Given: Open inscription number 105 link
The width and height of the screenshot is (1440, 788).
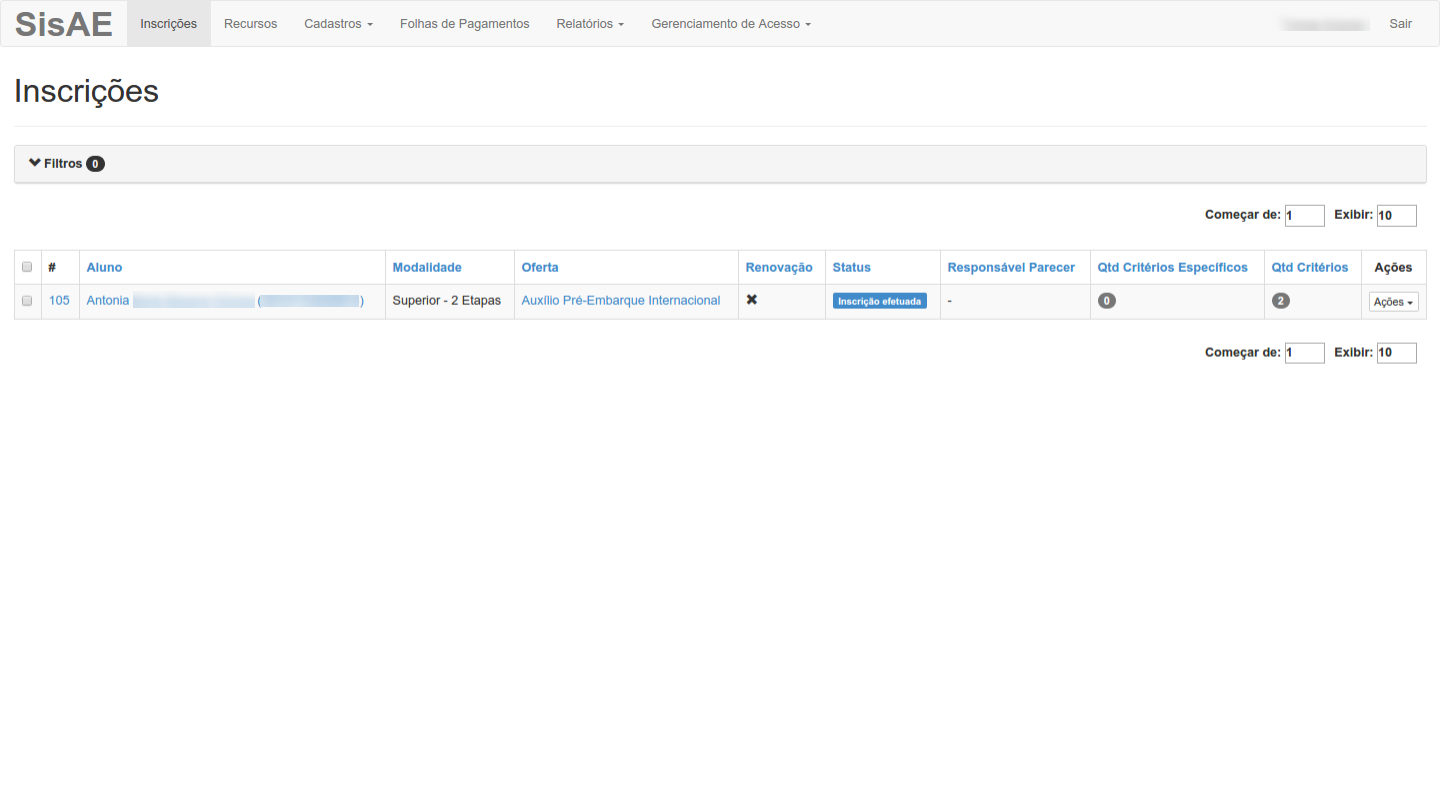Looking at the screenshot, I should pos(59,300).
